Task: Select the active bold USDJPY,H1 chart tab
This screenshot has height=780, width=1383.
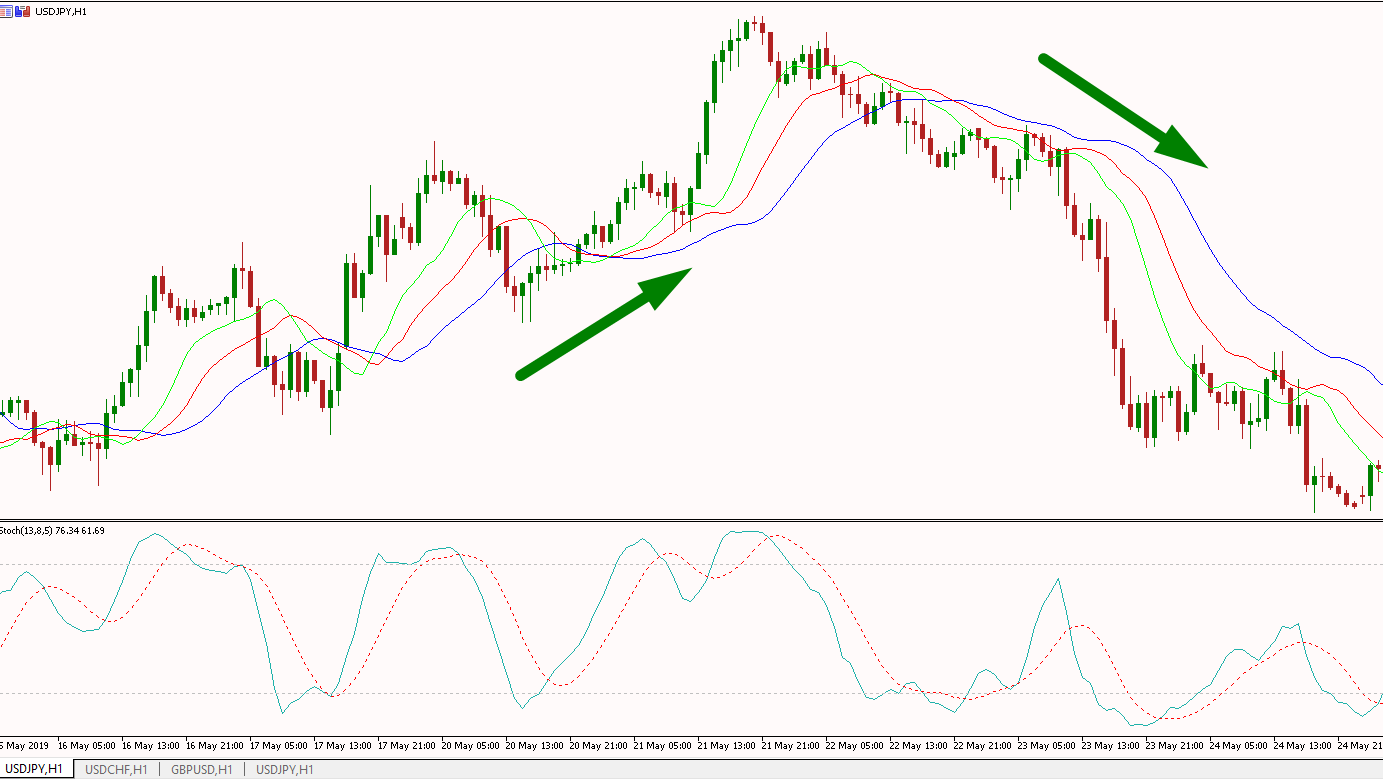Action: click(x=35, y=769)
